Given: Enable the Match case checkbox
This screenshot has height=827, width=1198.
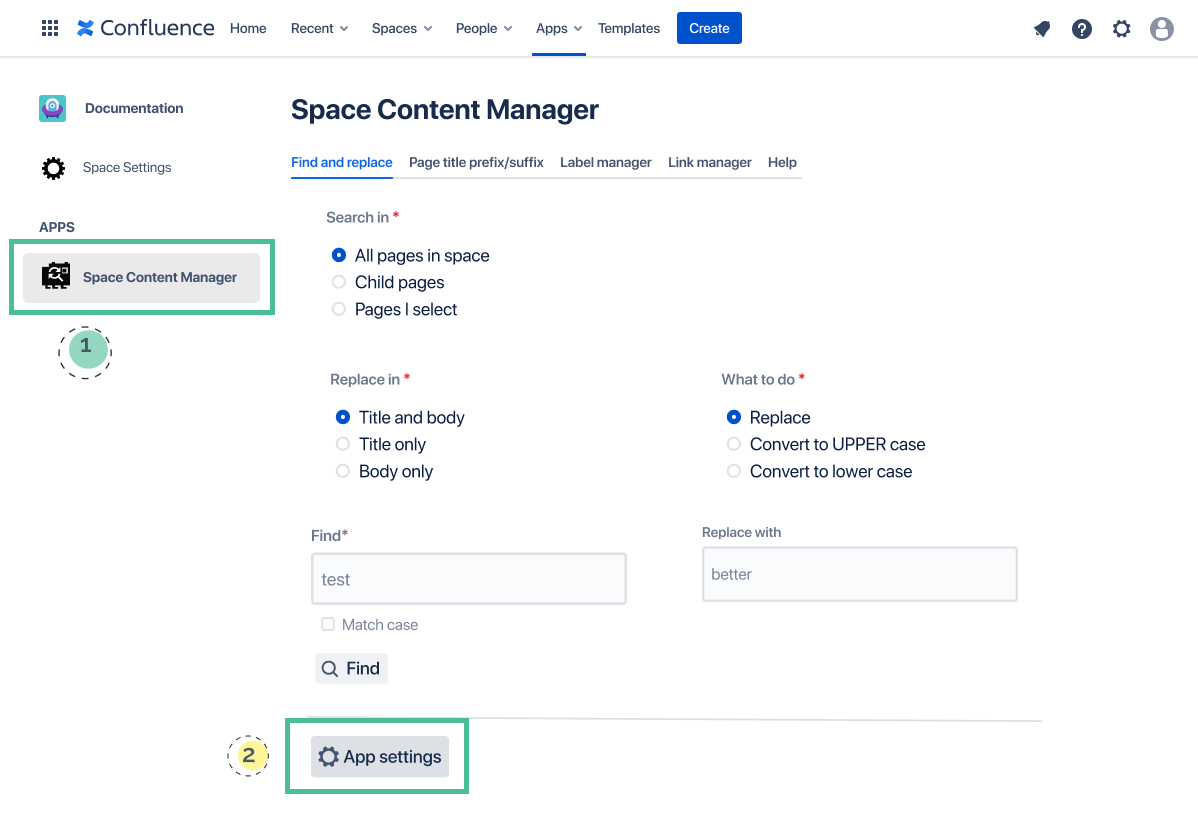Looking at the screenshot, I should point(328,624).
